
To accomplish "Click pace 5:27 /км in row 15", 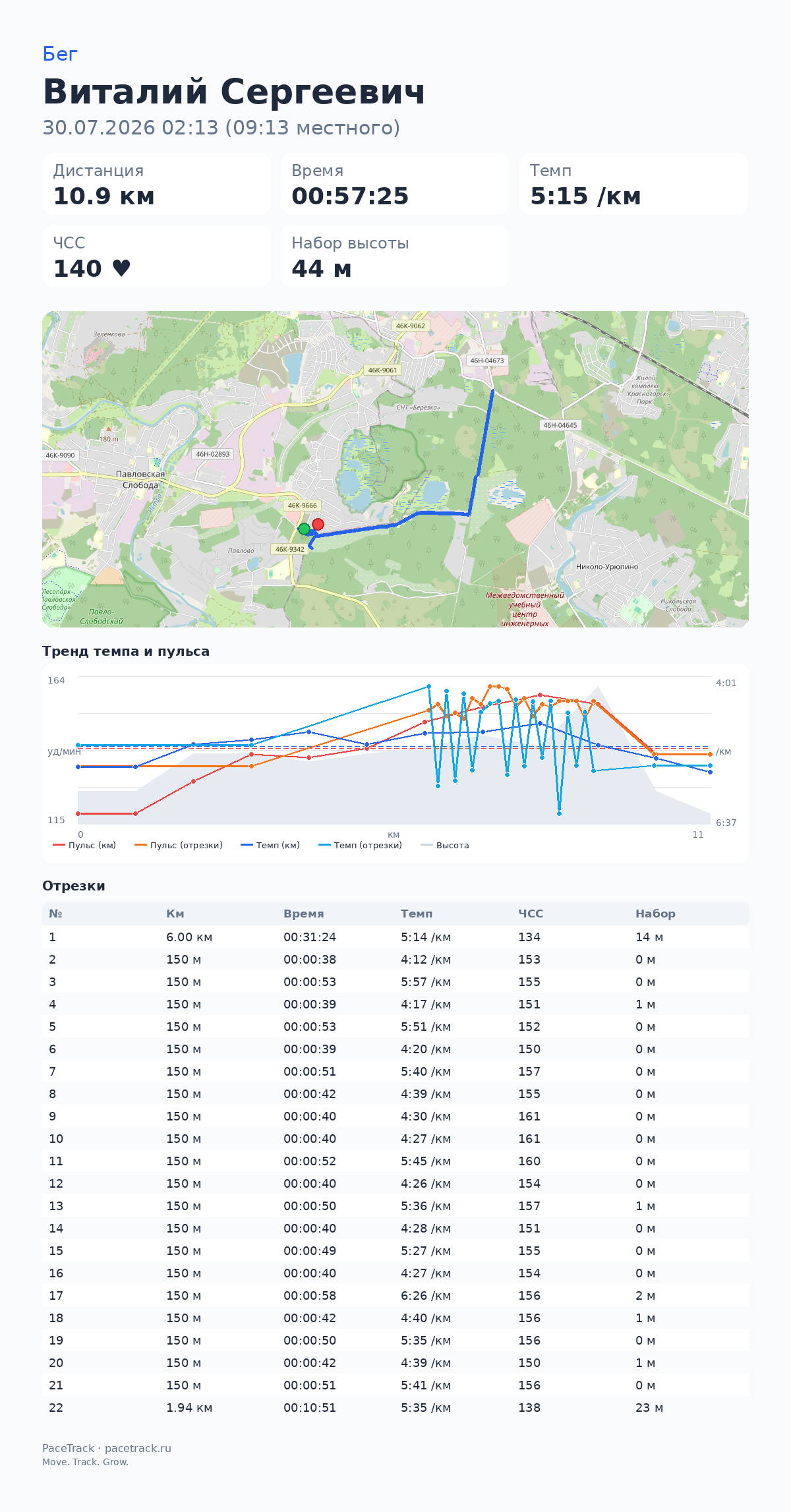I will coord(426,1251).
